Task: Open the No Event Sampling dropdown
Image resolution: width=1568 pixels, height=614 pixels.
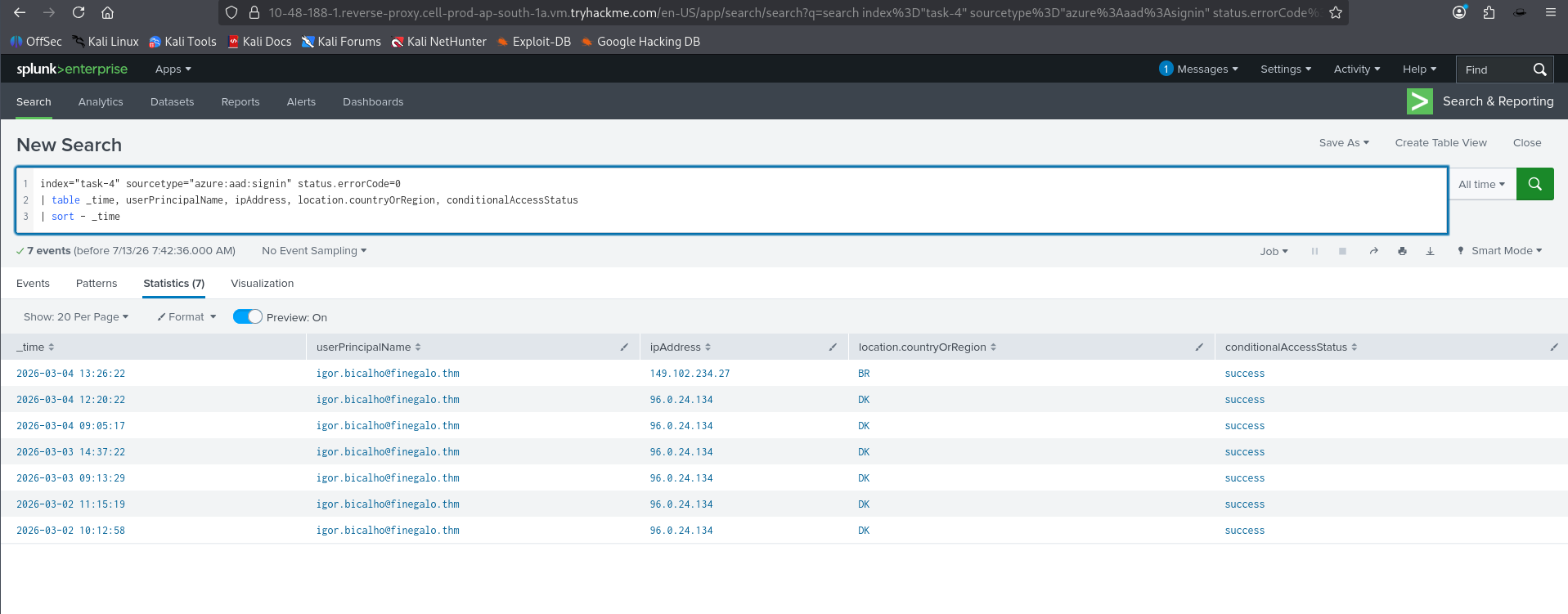Action: coord(314,251)
